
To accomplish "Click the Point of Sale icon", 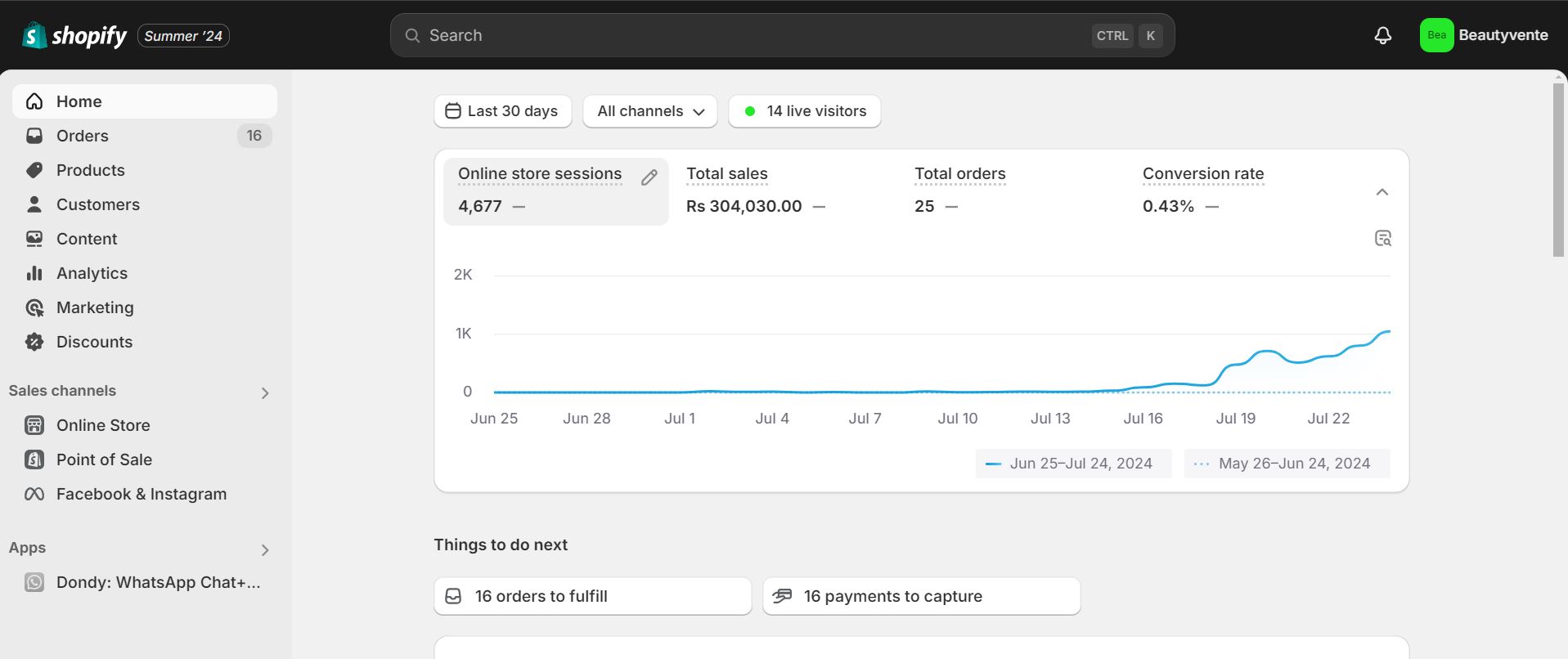I will tap(34, 460).
